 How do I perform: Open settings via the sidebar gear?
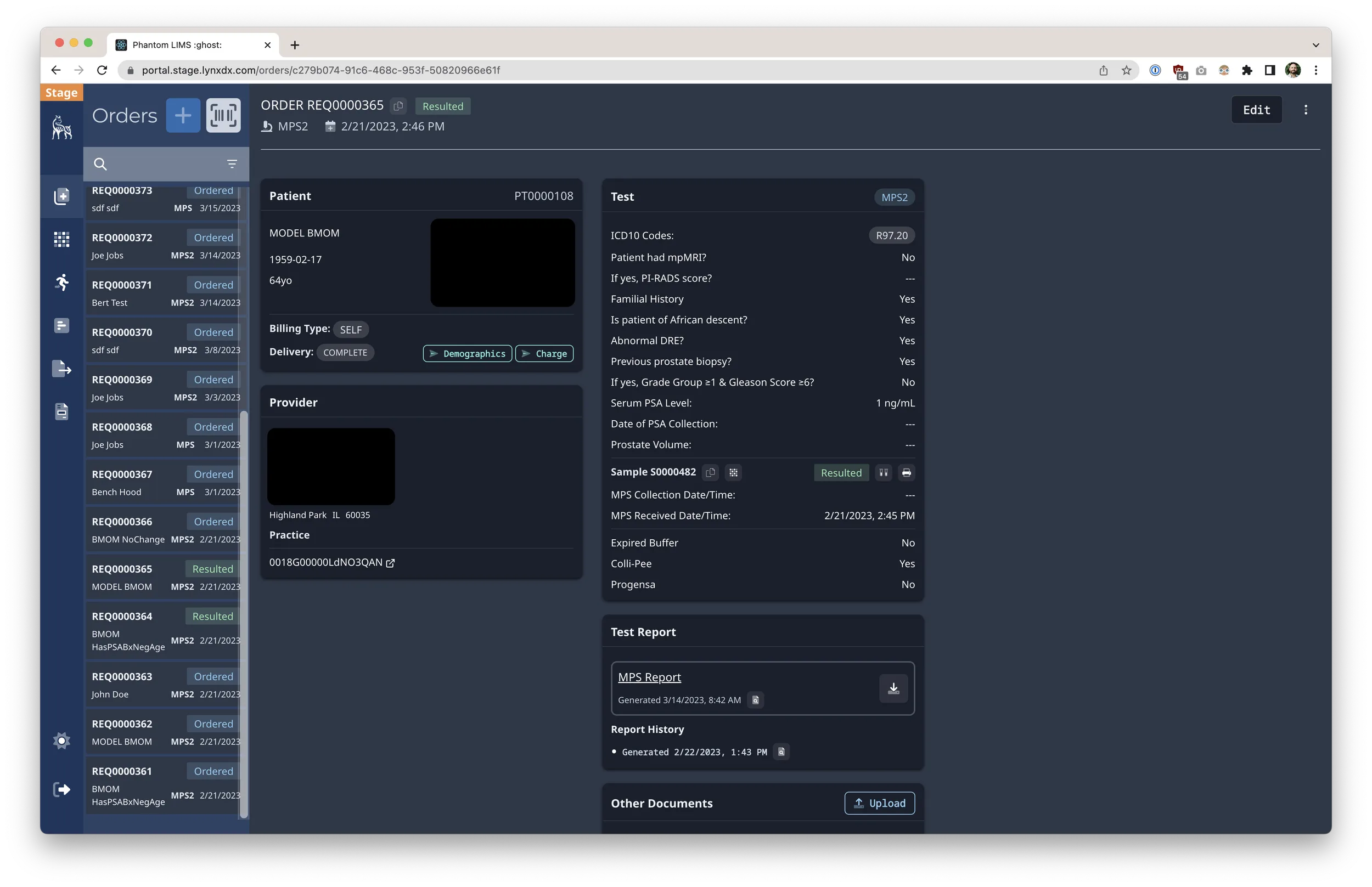(x=61, y=741)
